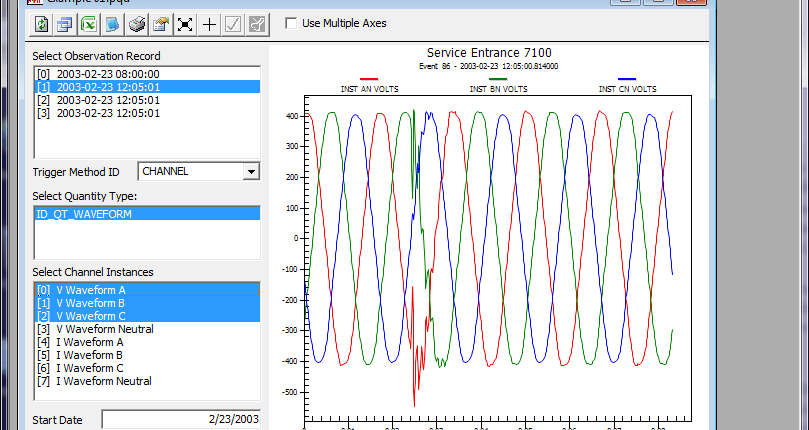Image resolution: width=809 pixels, height=430 pixels.
Task: Activate the crosshair plus cursor icon
Action: point(209,23)
